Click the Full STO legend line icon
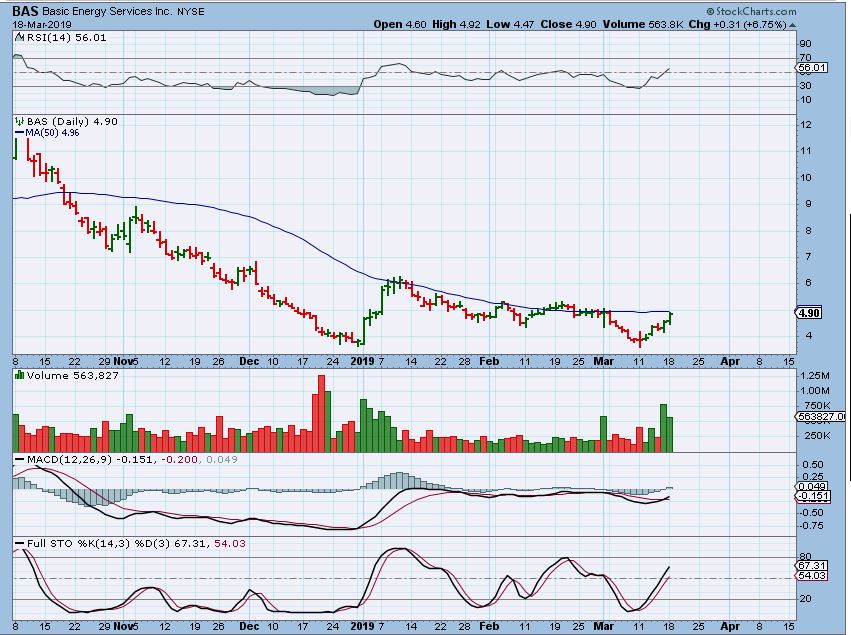The height and width of the screenshot is (635, 851). 19,543
